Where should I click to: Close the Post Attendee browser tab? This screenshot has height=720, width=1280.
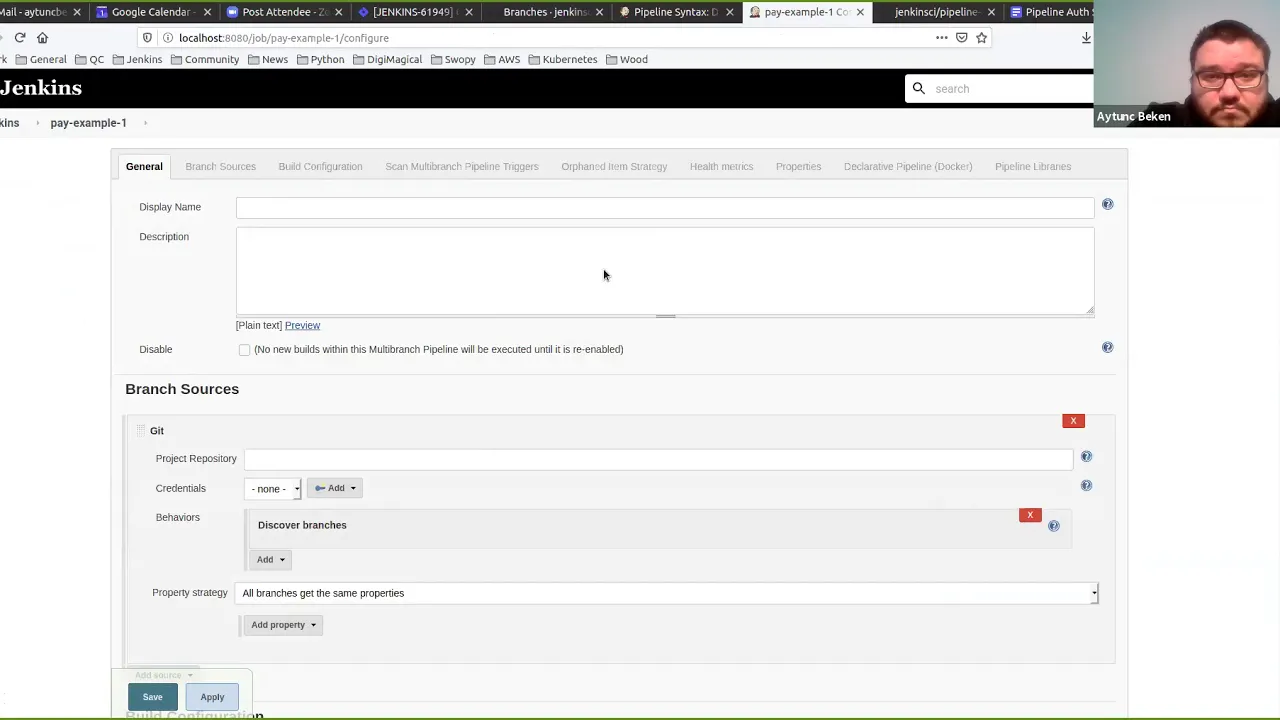[x=338, y=12]
